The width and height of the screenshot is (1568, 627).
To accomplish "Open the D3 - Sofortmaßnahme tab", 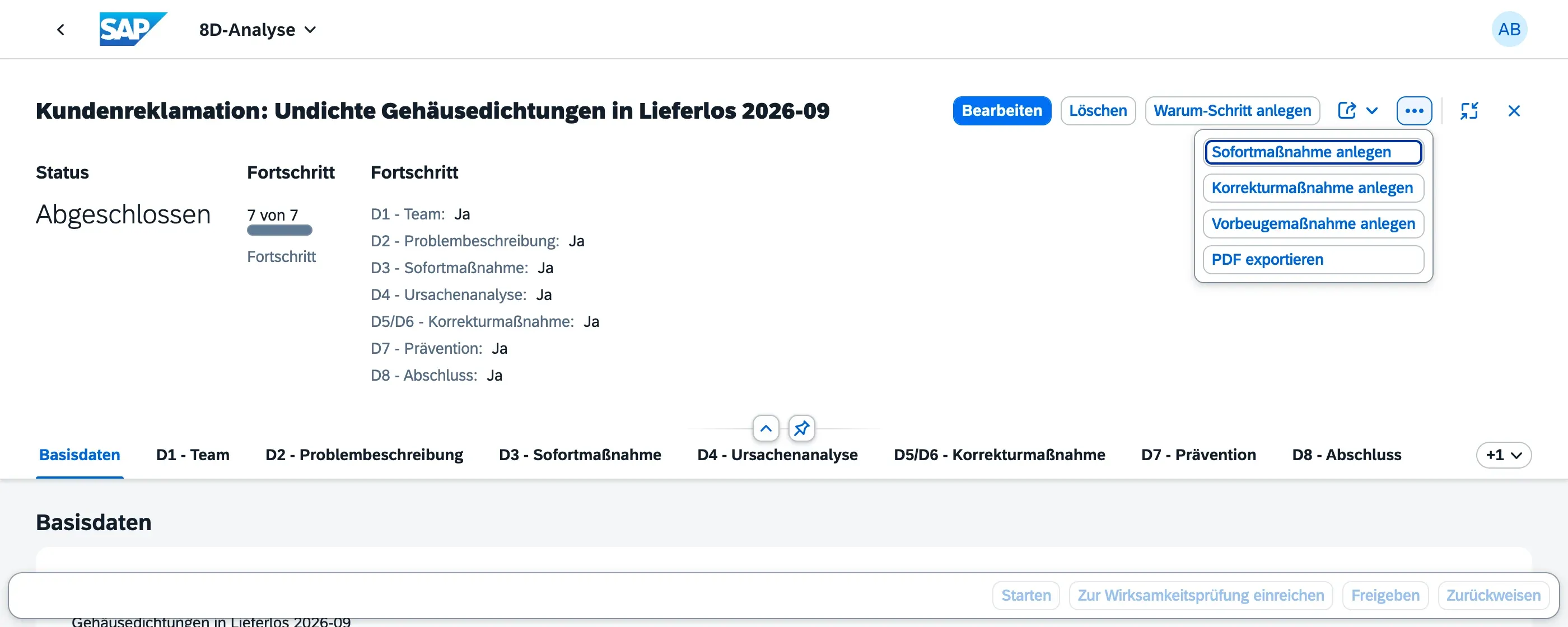I will pyautogui.click(x=580, y=455).
